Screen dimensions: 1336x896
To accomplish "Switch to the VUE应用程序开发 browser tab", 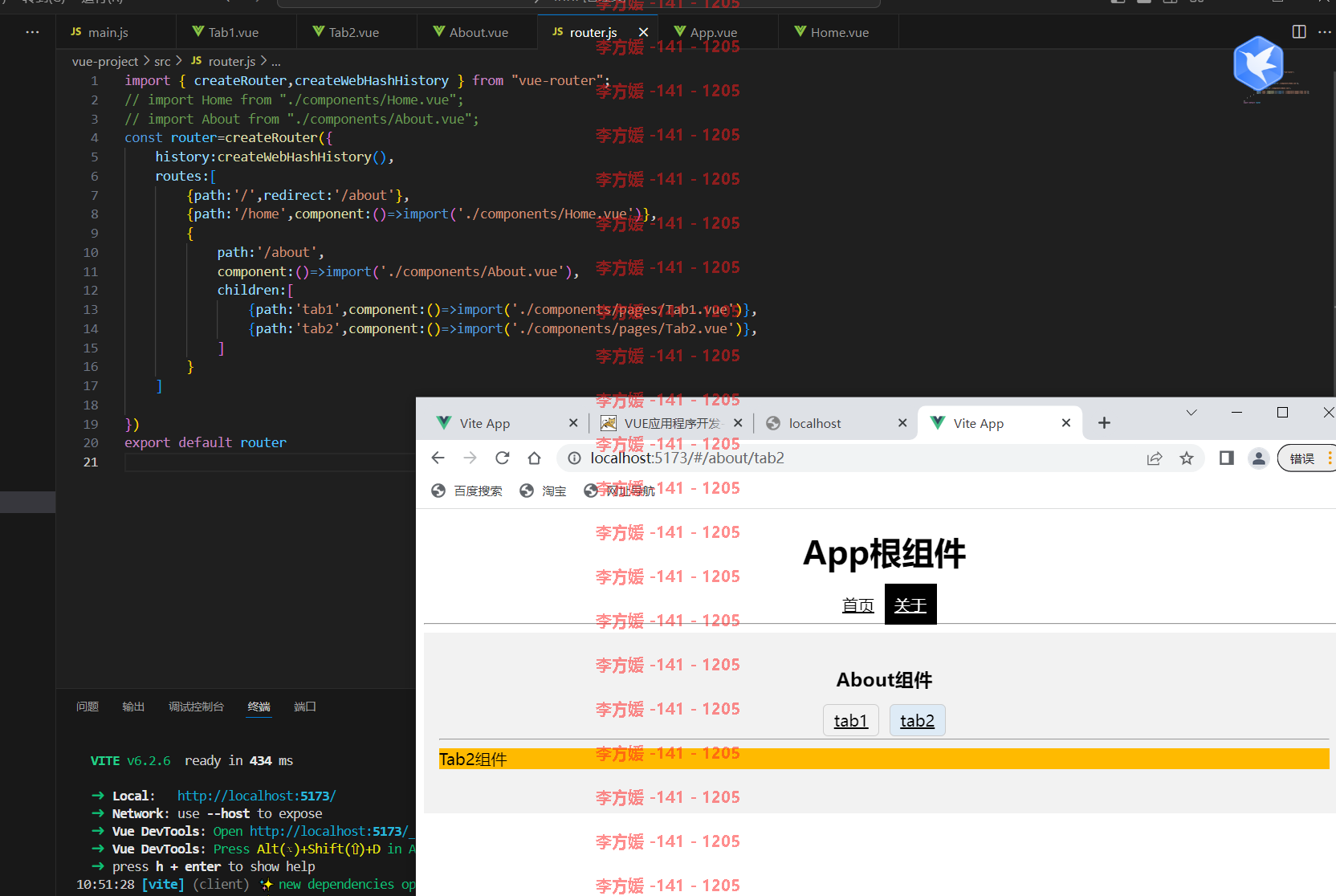I will [673, 423].
